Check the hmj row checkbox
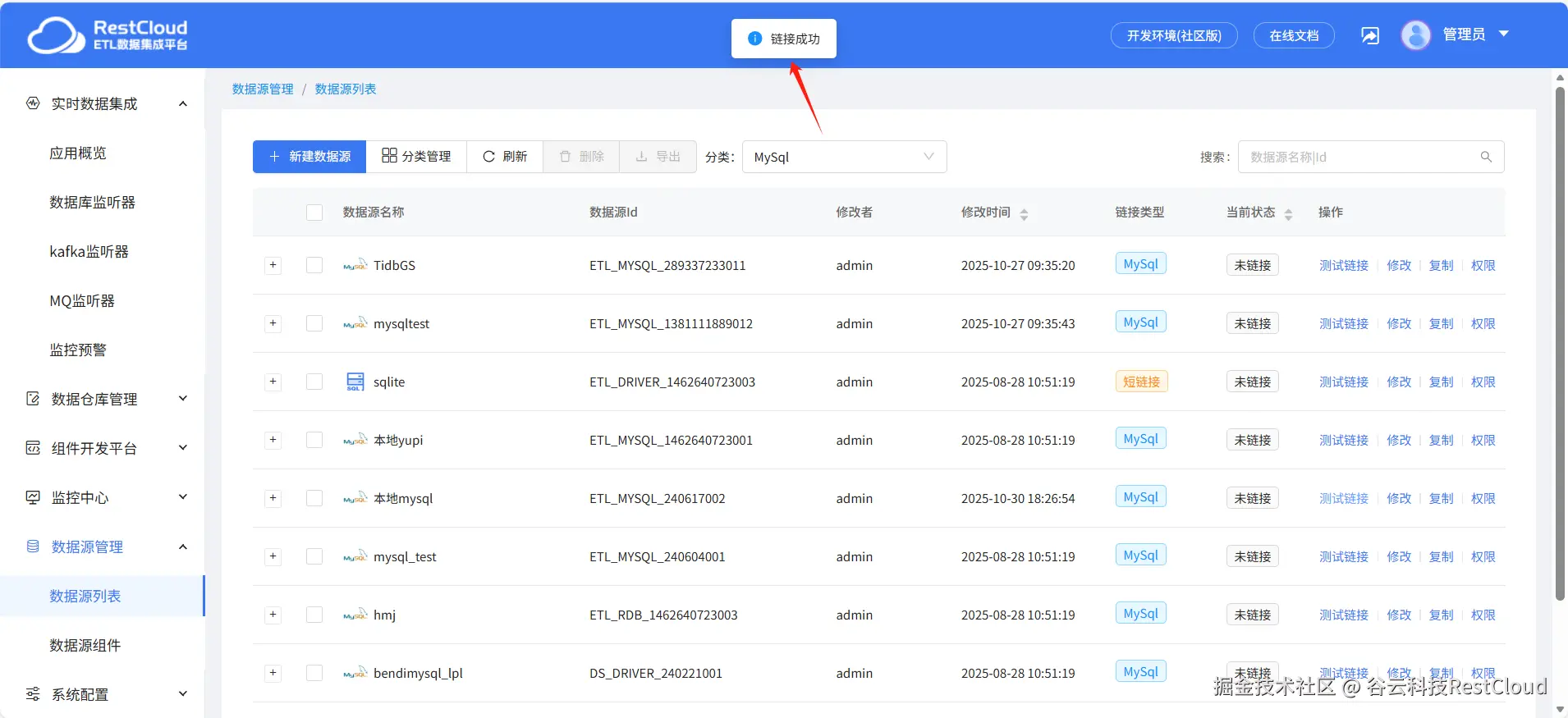This screenshot has width=1568, height=718. (314, 615)
